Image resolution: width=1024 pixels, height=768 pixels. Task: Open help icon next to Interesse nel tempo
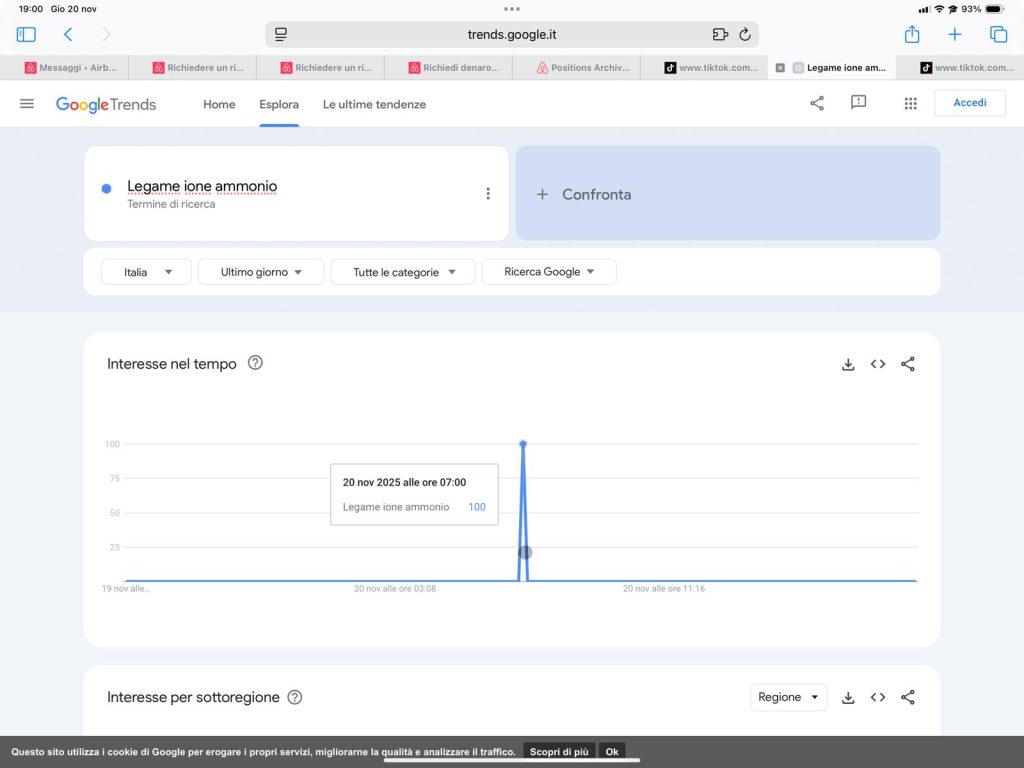tap(255, 363)
